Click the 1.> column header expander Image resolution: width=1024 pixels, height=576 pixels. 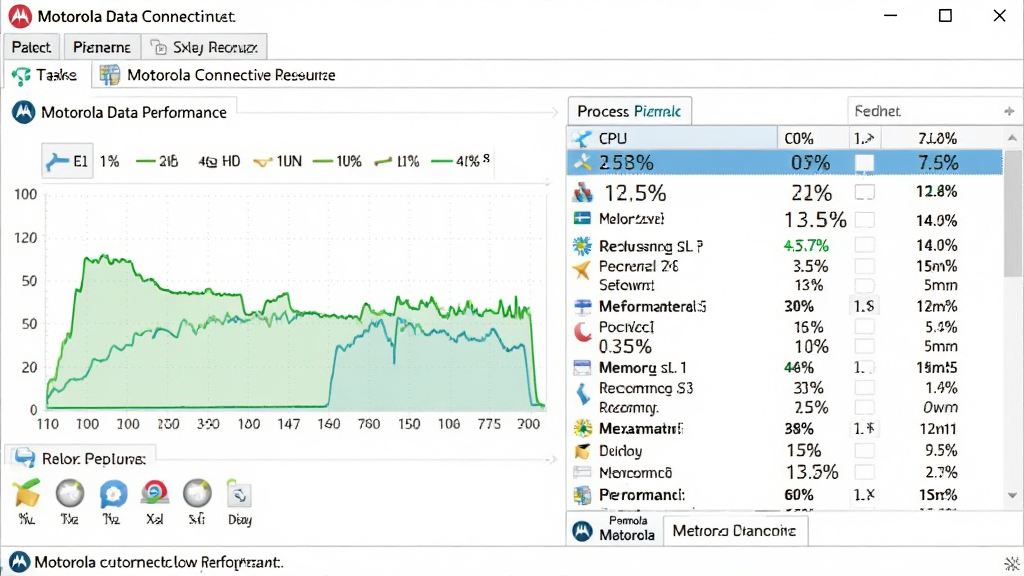863,138
